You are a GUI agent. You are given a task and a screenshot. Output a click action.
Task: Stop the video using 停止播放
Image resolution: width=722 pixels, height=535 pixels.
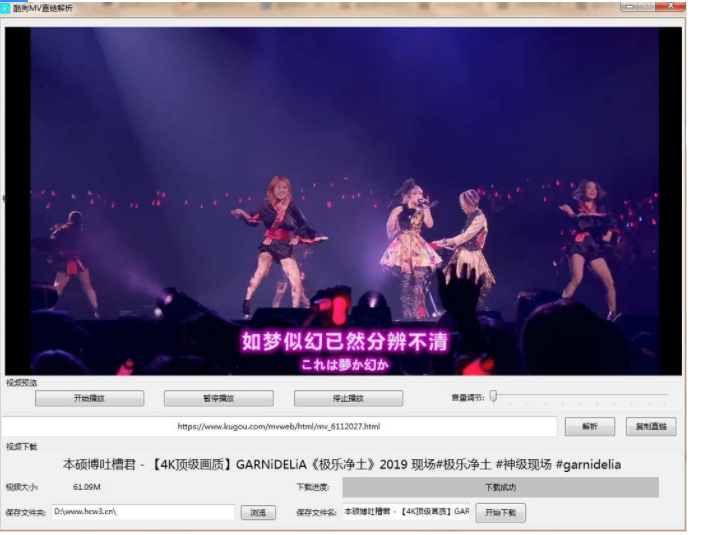pyautogui.click(x=349, y=398)
